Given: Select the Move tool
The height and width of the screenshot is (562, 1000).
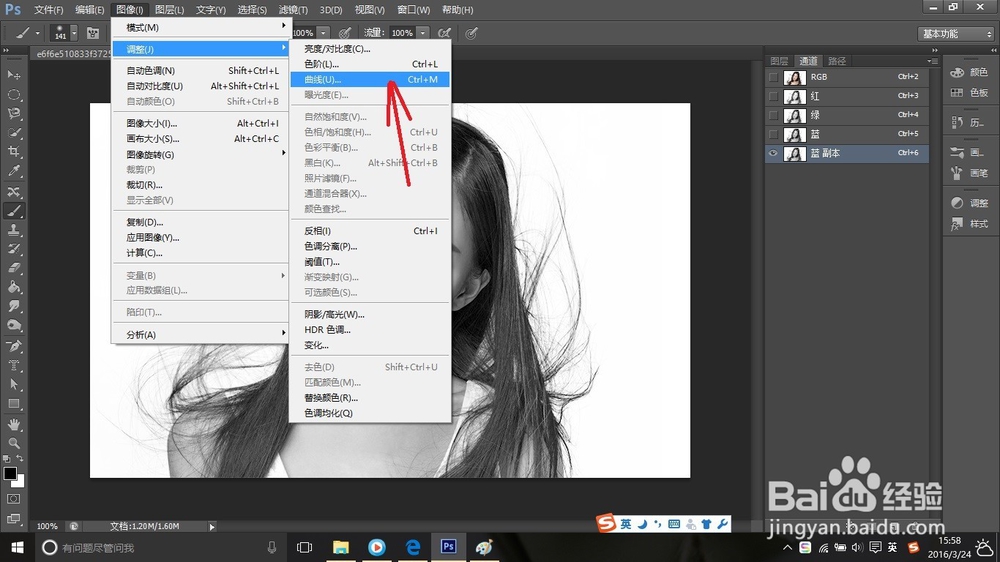Looking at the screenshot, I should tap(13, 75).
